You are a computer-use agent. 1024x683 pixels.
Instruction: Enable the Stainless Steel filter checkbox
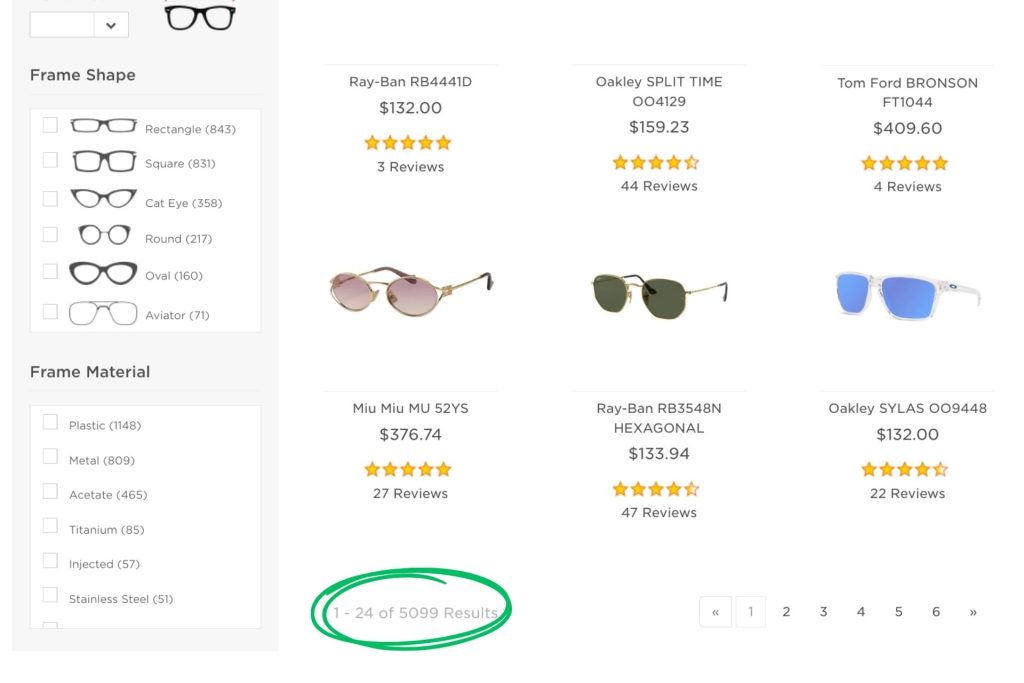(x=50, y=594)
